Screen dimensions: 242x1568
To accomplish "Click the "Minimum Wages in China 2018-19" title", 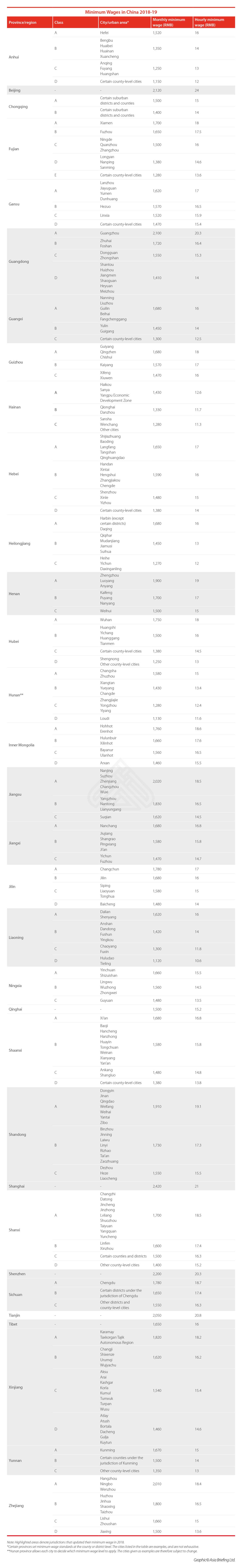I will coord(121,11).
